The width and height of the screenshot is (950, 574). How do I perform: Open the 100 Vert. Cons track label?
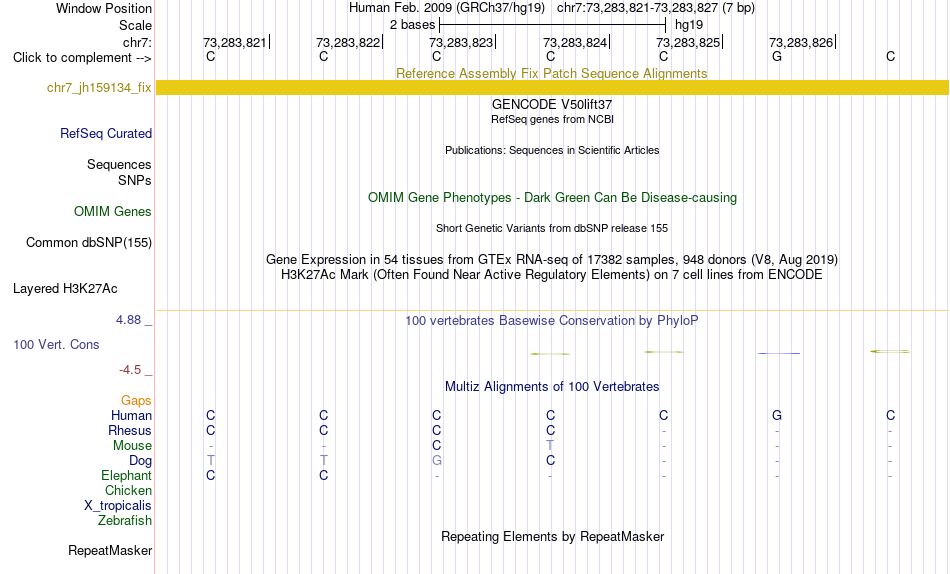[x=56, y=344]
